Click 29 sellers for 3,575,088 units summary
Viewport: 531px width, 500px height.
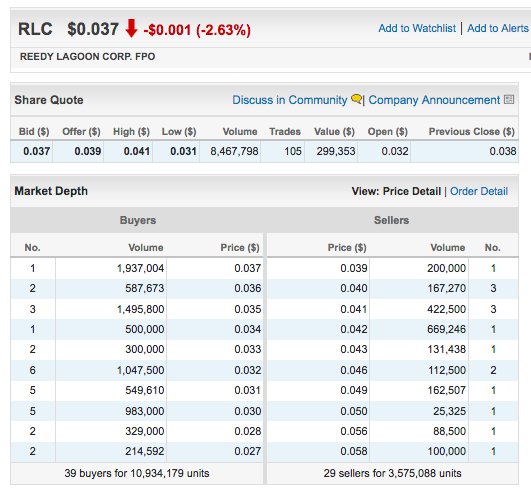(392, 473)
